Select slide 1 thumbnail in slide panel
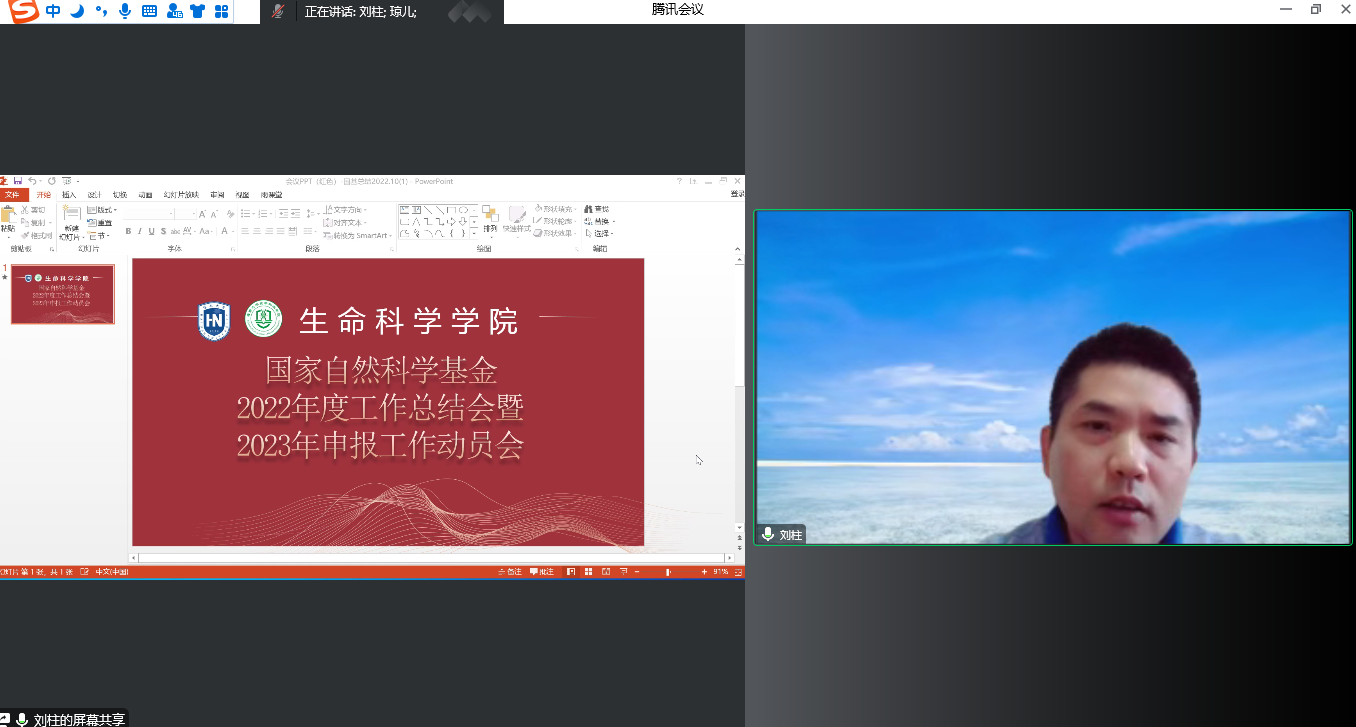 [63, 294]
